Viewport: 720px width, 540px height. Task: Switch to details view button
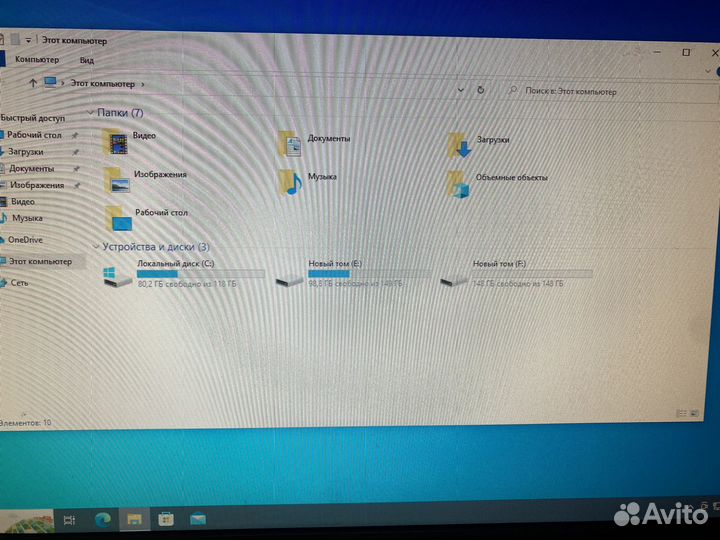coord(682,414)
